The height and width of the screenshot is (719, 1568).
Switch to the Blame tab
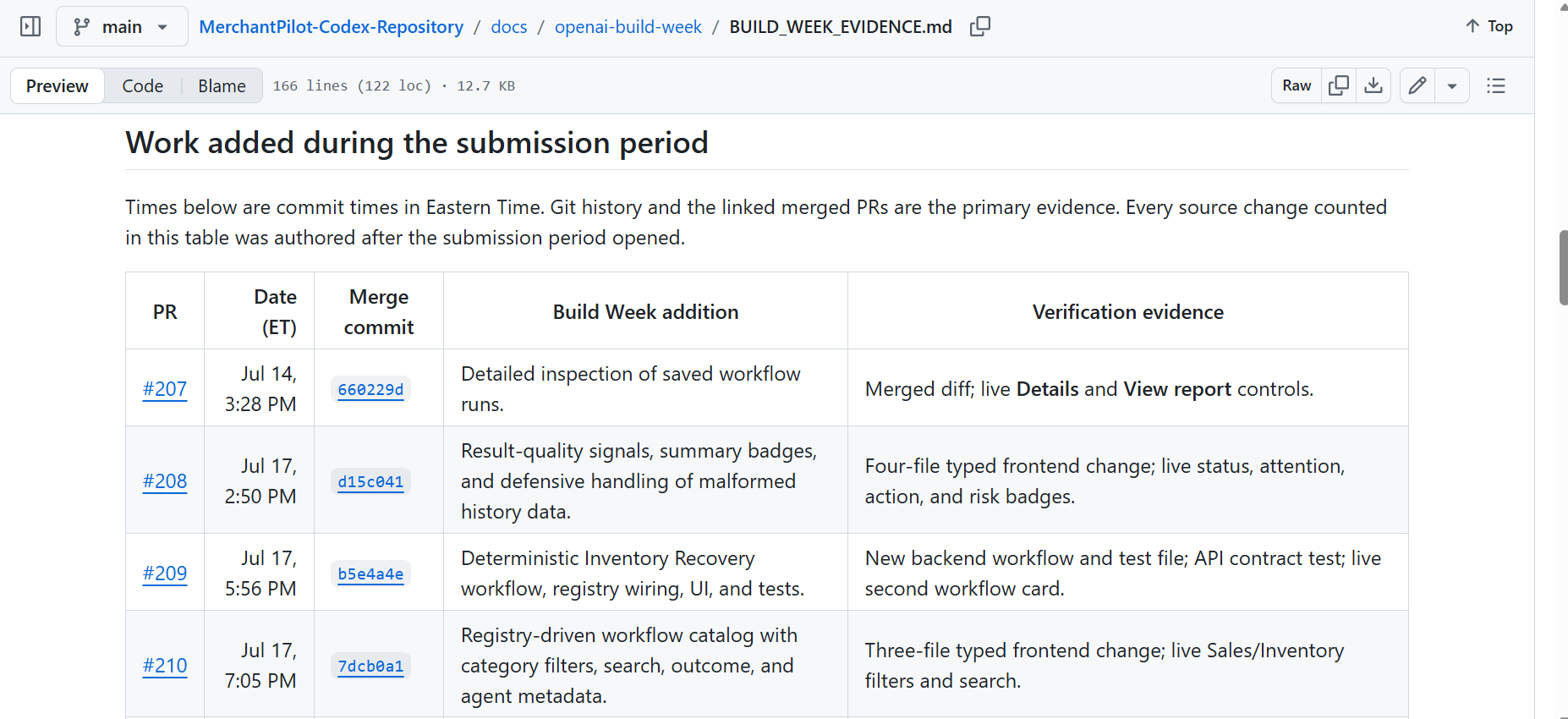tap(222, 85)
